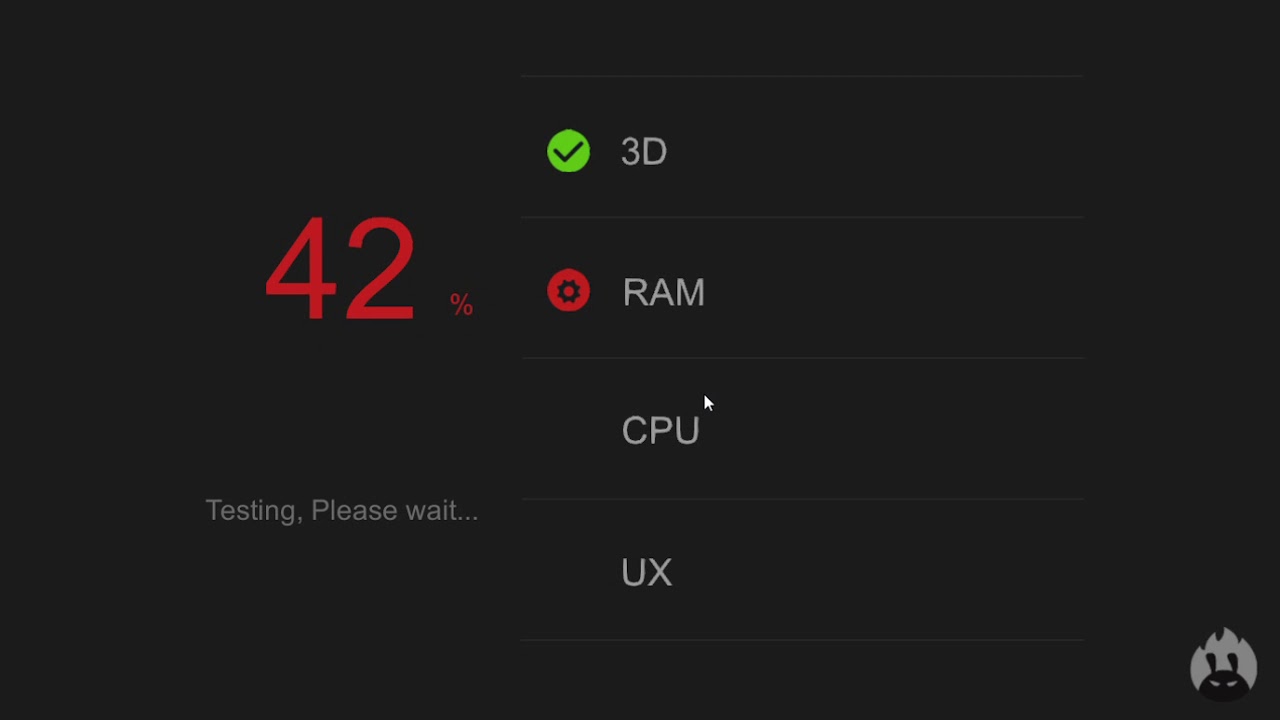Click the red digit 4 in progress

[x=300, y=268]
